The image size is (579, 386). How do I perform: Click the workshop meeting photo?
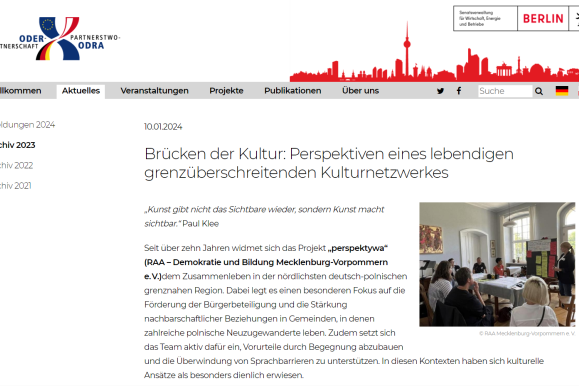[x=497, y=264]
